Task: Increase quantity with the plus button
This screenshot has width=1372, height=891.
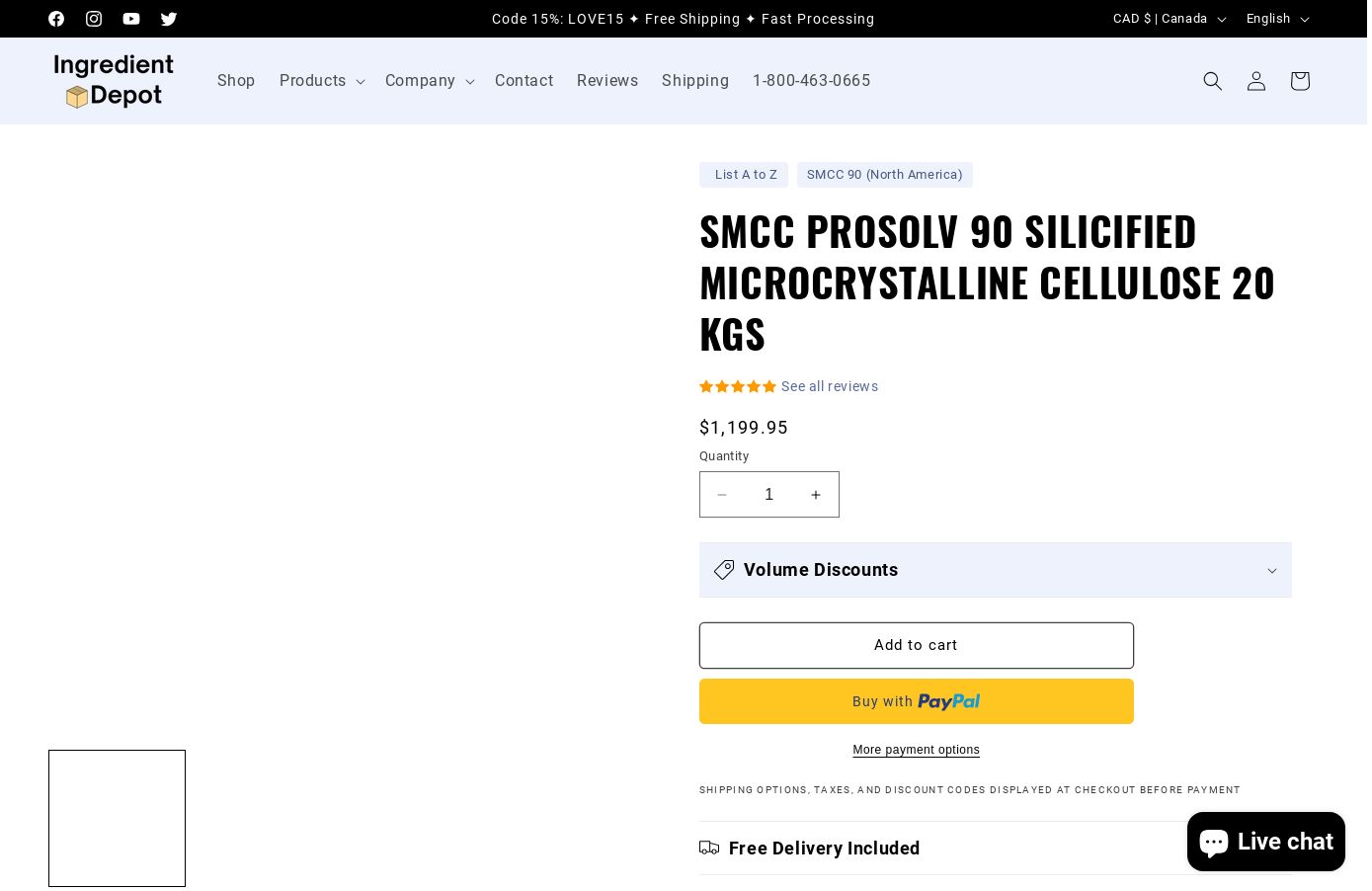Action: click(816, 495)
